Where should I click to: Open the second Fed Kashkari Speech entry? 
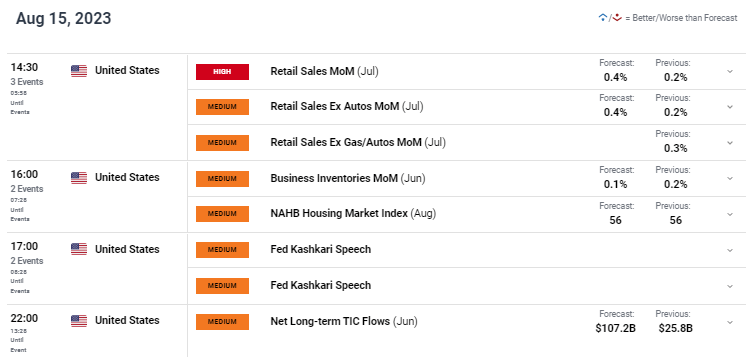321,285
